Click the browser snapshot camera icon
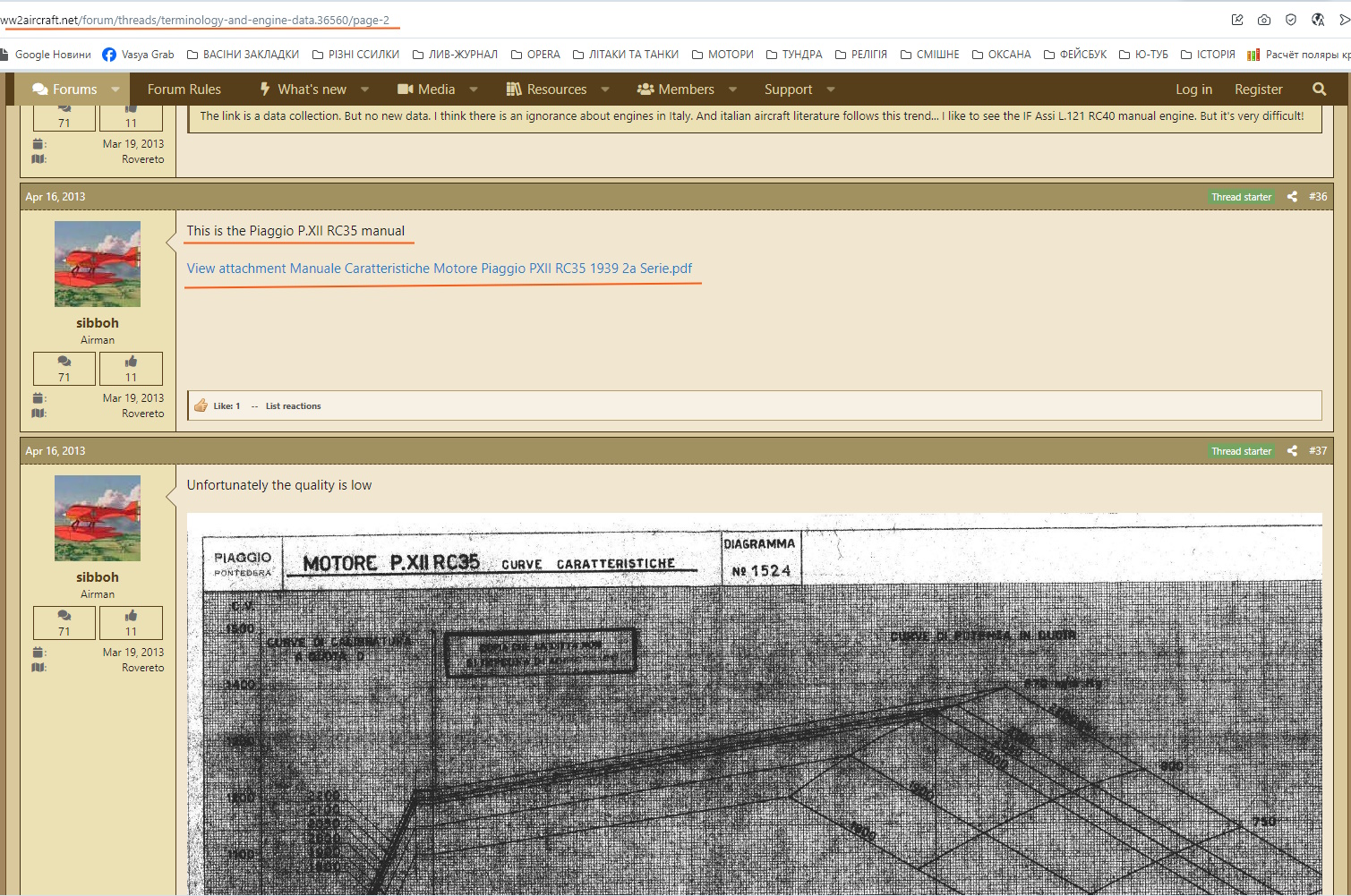 tap(1264, 20)
